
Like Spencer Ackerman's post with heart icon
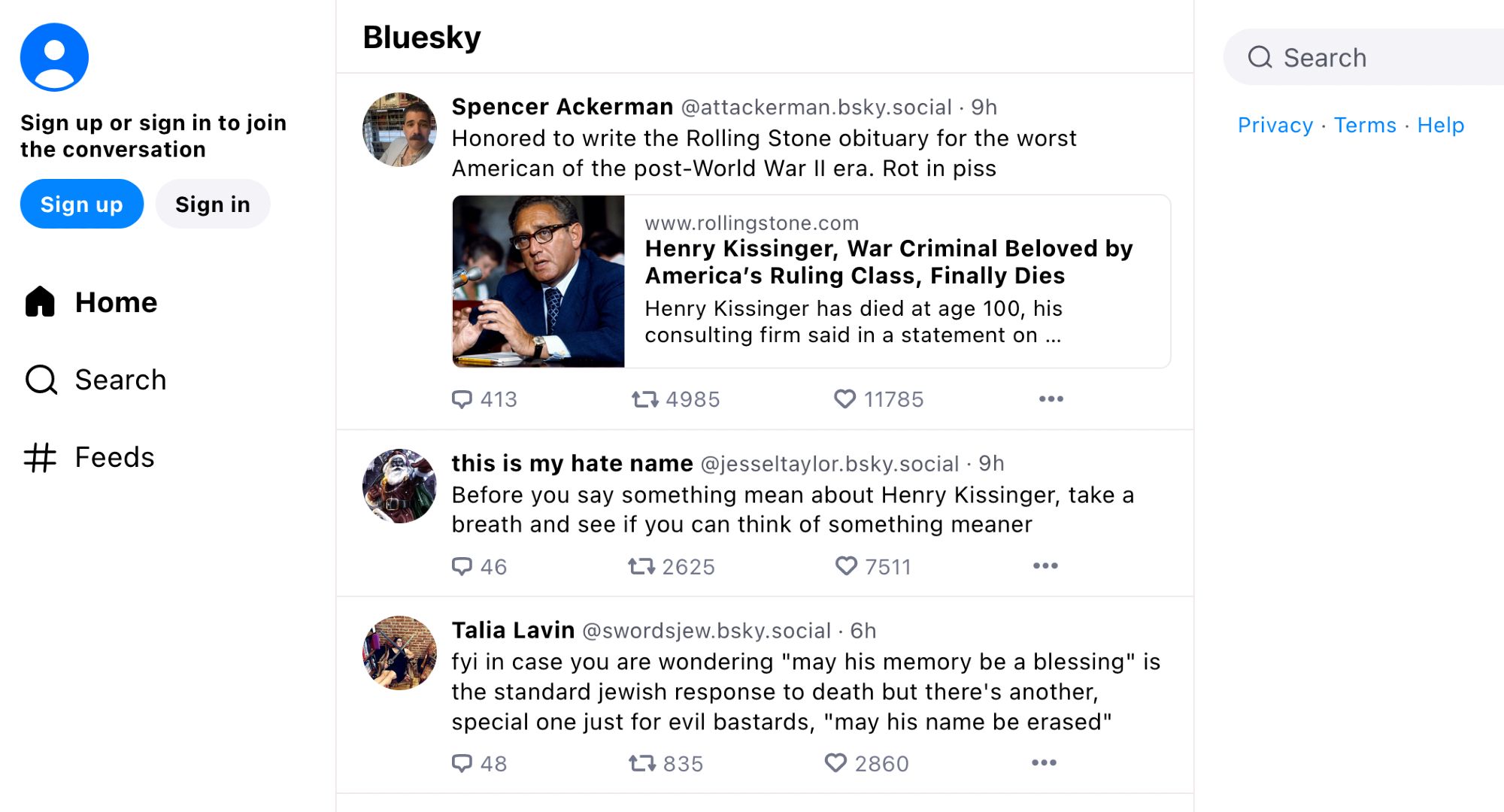(x=845, y=399)
